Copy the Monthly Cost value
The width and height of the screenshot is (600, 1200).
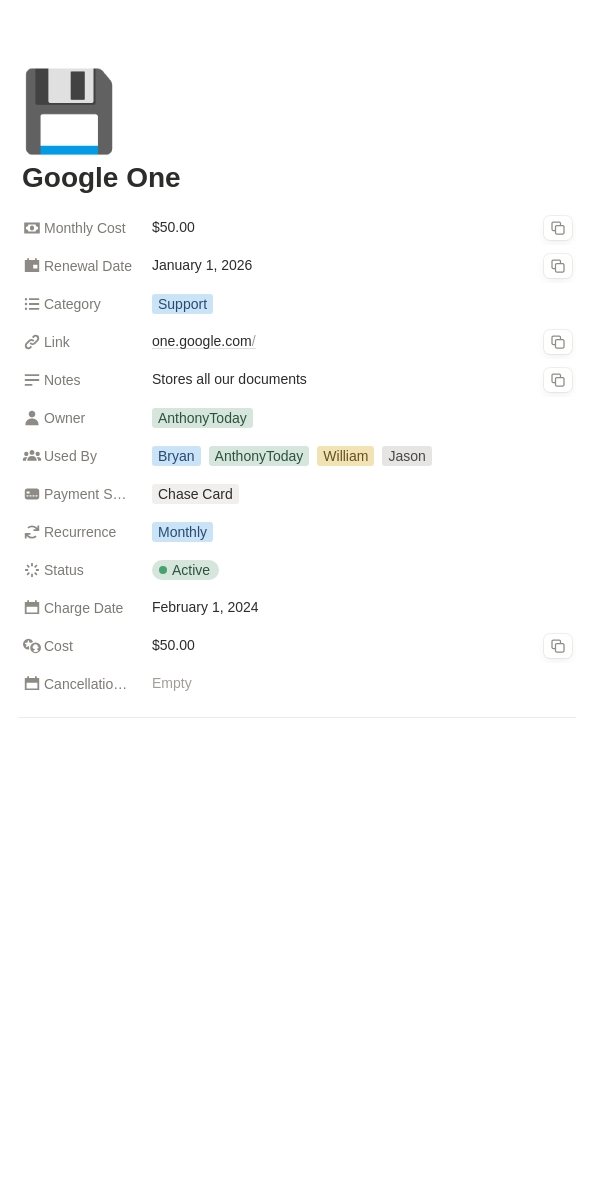[x=558, y=228]
